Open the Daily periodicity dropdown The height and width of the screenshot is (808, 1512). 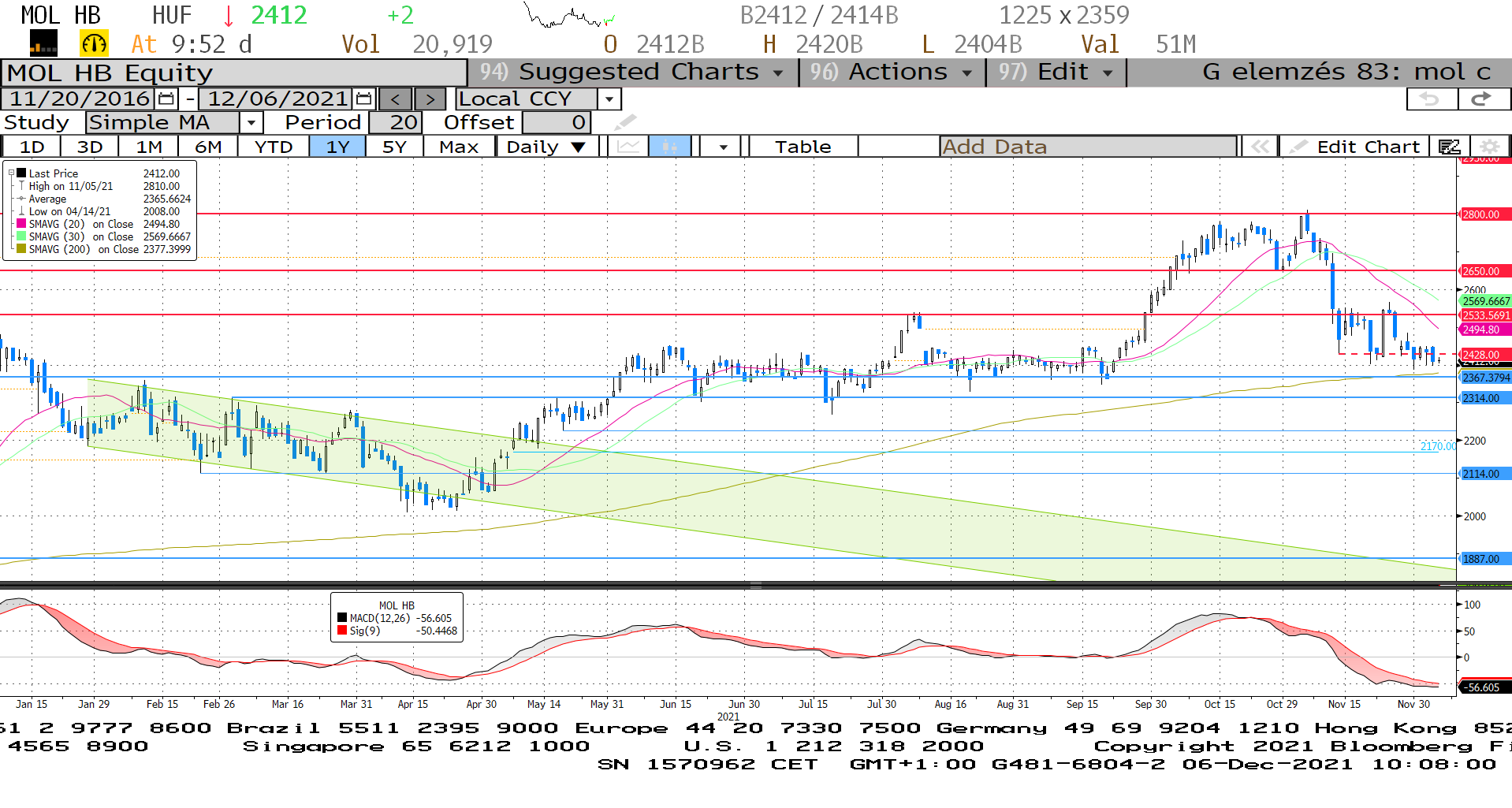[546, 147]
